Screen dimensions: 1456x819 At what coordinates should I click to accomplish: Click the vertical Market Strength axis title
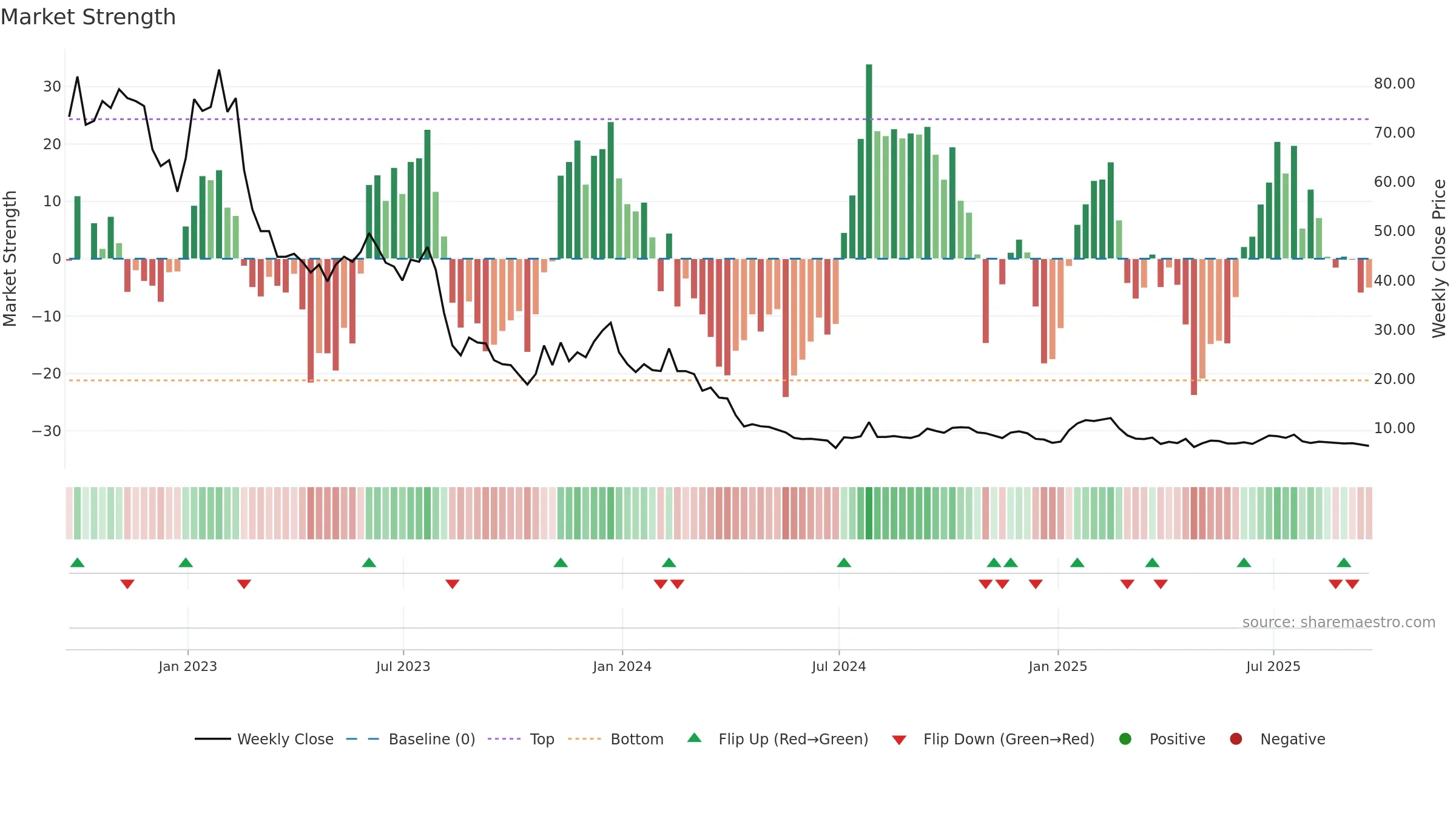[10, 258]
